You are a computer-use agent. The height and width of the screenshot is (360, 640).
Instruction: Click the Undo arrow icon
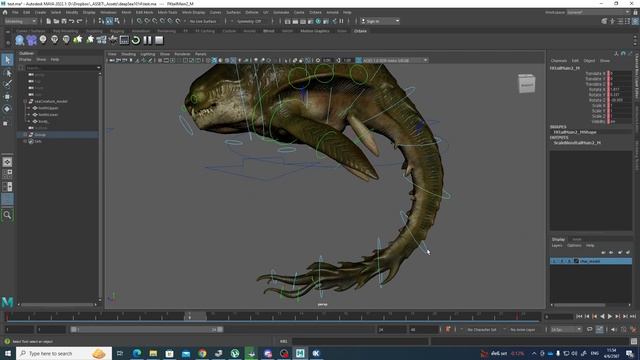point(71,21)
